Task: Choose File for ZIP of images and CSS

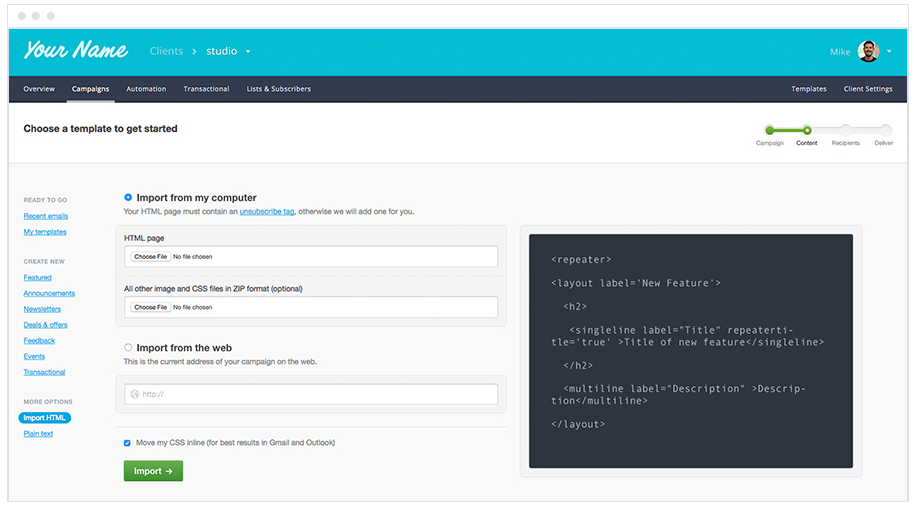Action: click(150, 307)
